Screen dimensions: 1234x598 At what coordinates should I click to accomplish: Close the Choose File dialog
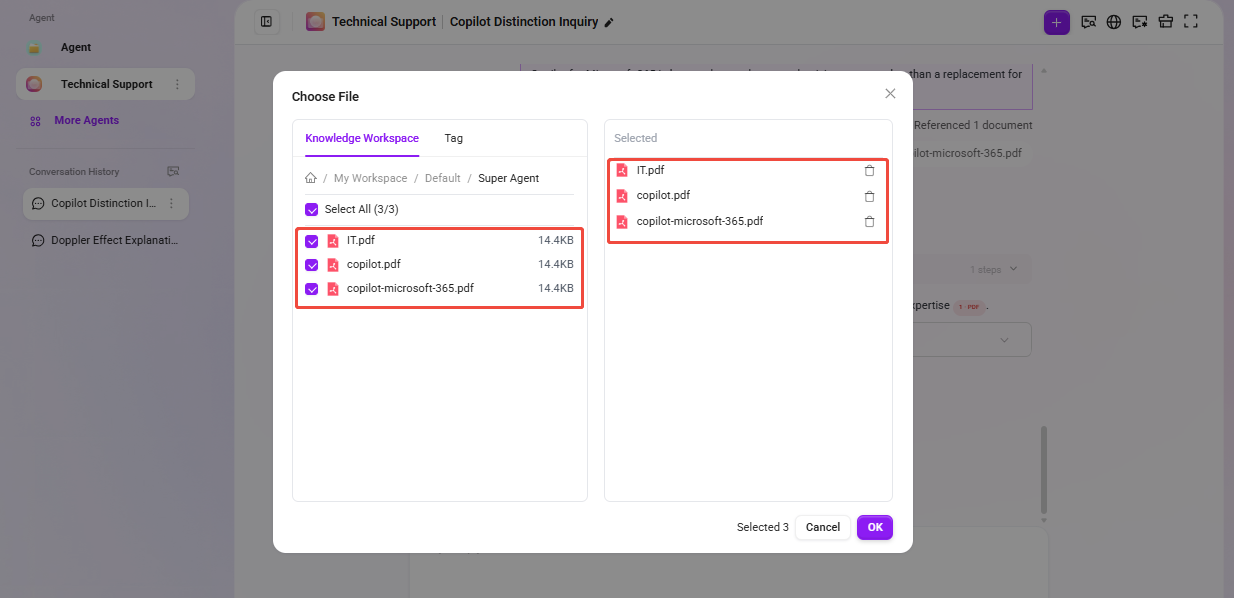pyautogui.click(x=890, y=94)
